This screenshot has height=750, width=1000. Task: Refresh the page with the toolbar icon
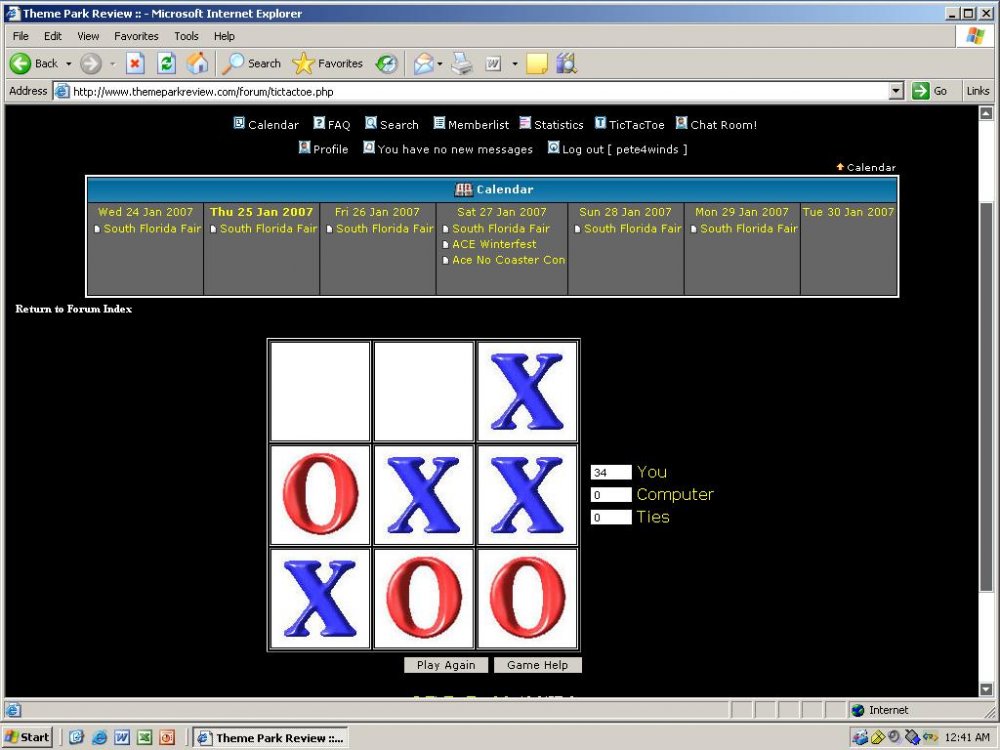point(166,63)
